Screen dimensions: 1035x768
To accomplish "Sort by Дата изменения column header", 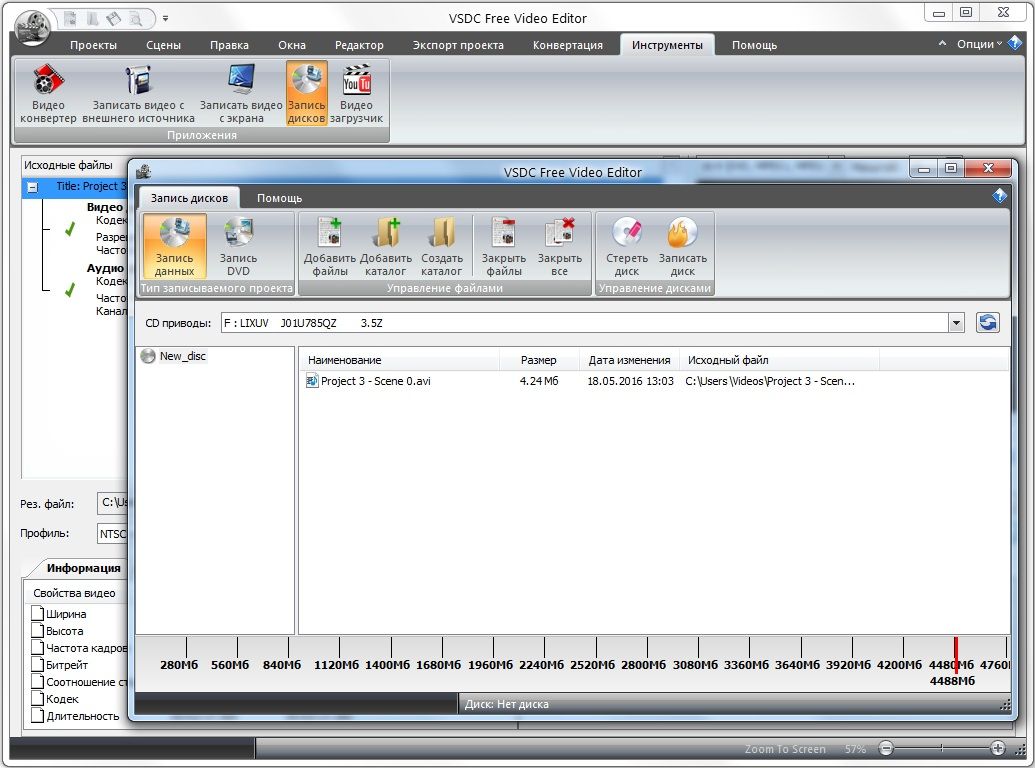I will [x=629, y=360].
